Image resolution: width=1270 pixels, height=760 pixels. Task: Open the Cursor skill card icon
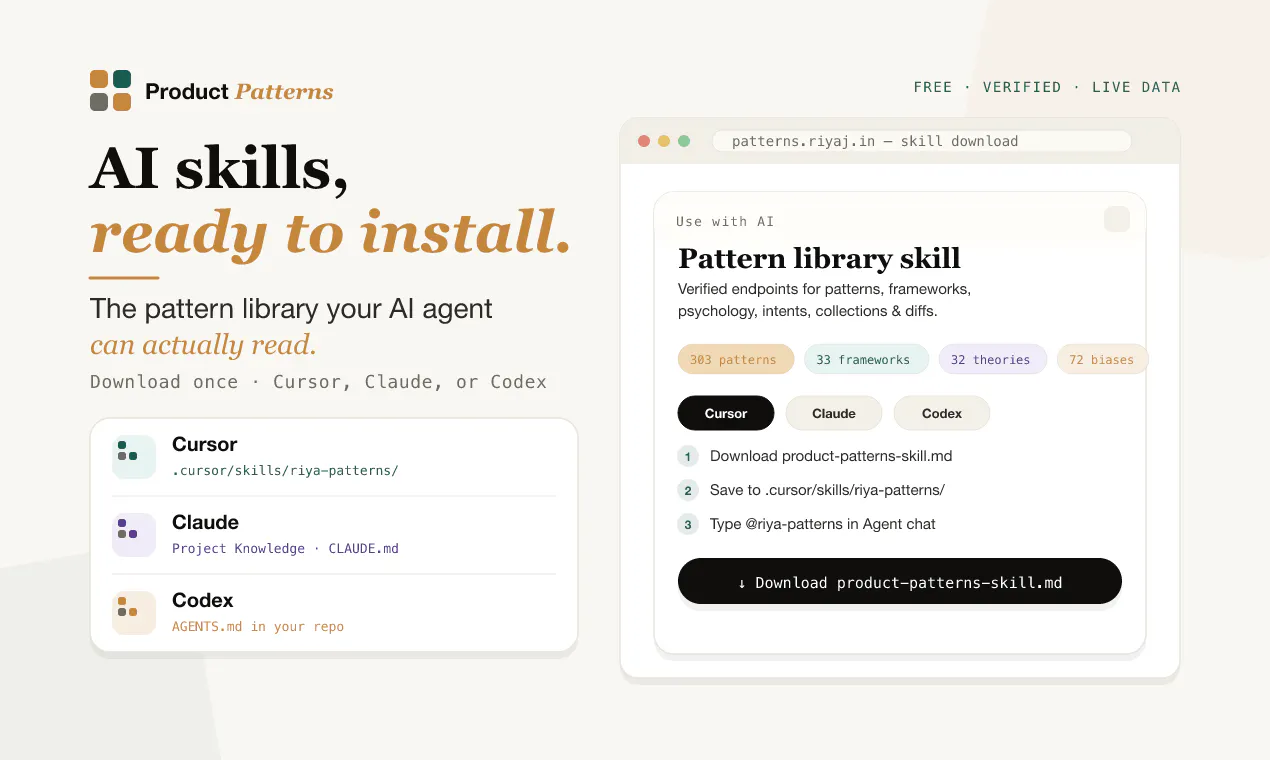tap(134, 456)
